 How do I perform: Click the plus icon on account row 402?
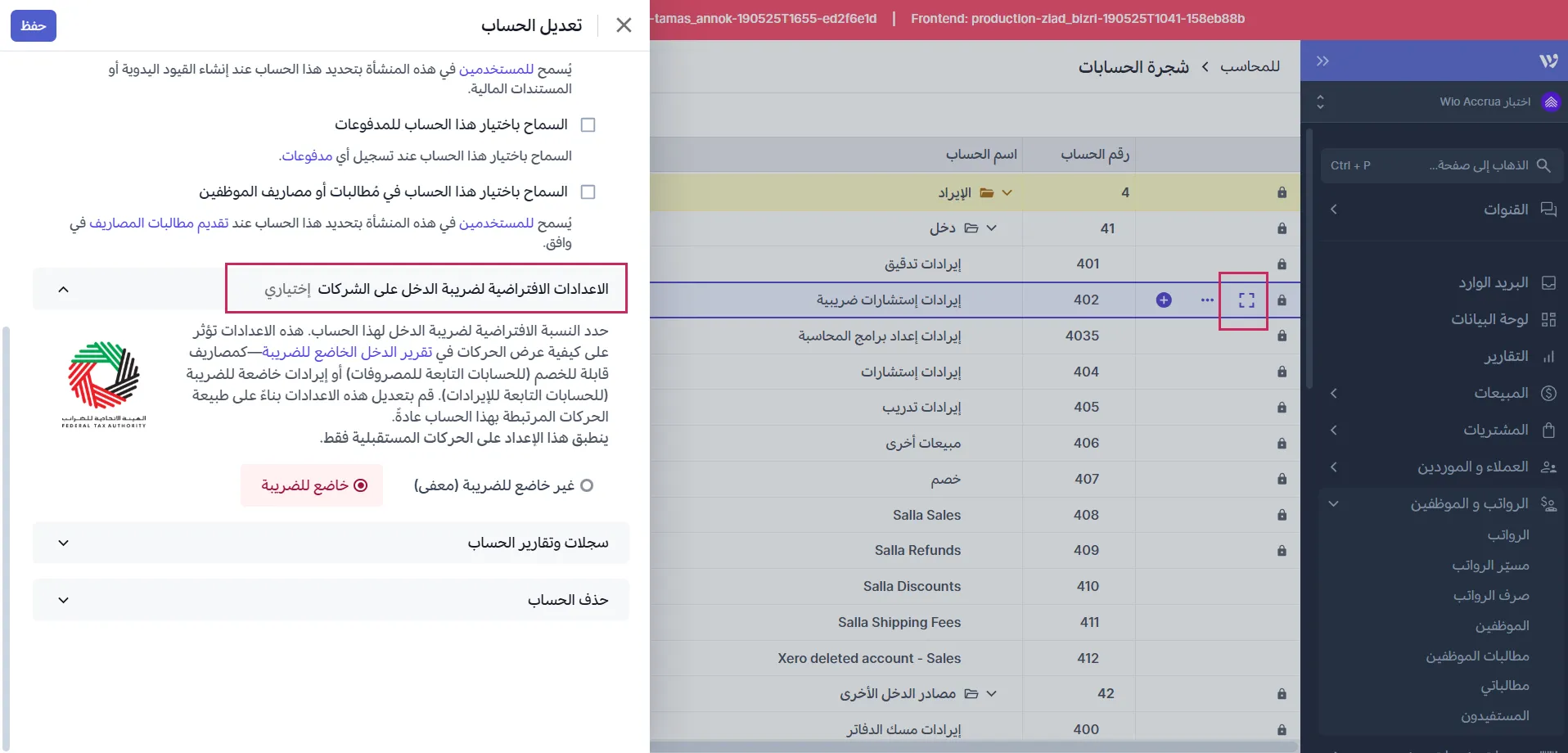coord(1164,300)
